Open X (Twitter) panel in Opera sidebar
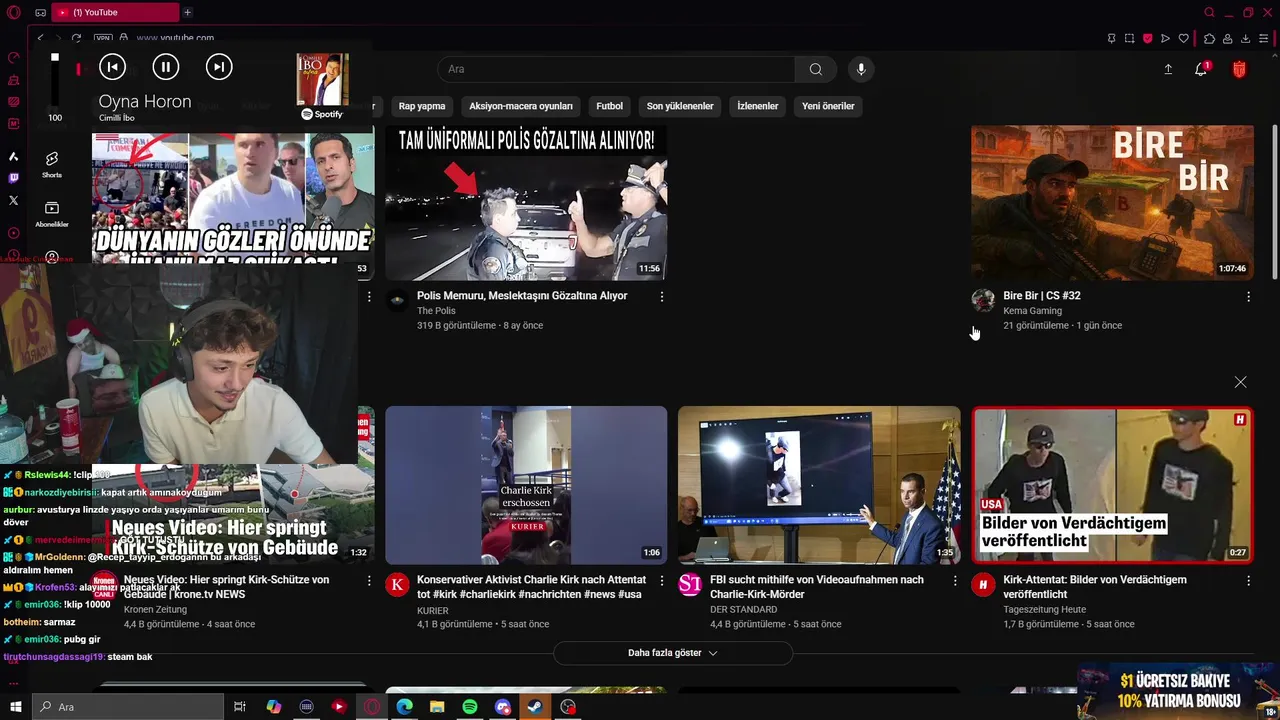 [14, 200]
